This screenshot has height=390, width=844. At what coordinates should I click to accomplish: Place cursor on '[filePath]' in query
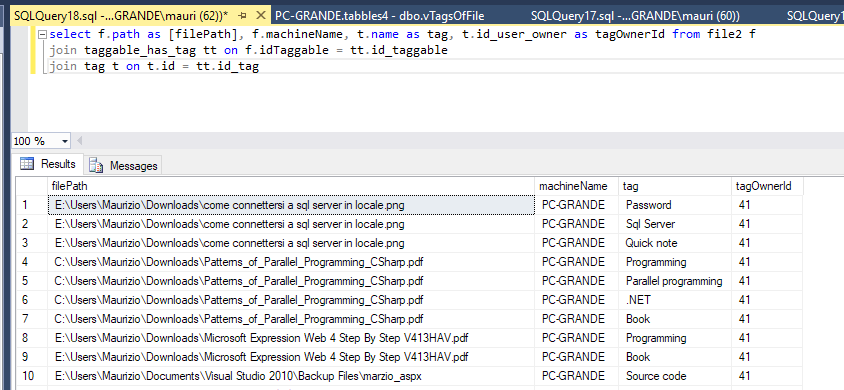click(201, 35)
